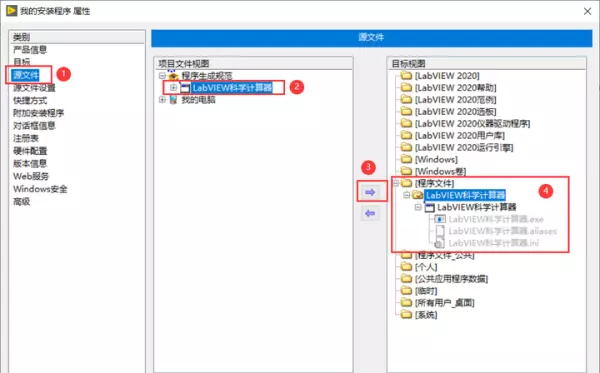Open 版本信息 category
The image size is (600, 373).
[x=30, y=163]
